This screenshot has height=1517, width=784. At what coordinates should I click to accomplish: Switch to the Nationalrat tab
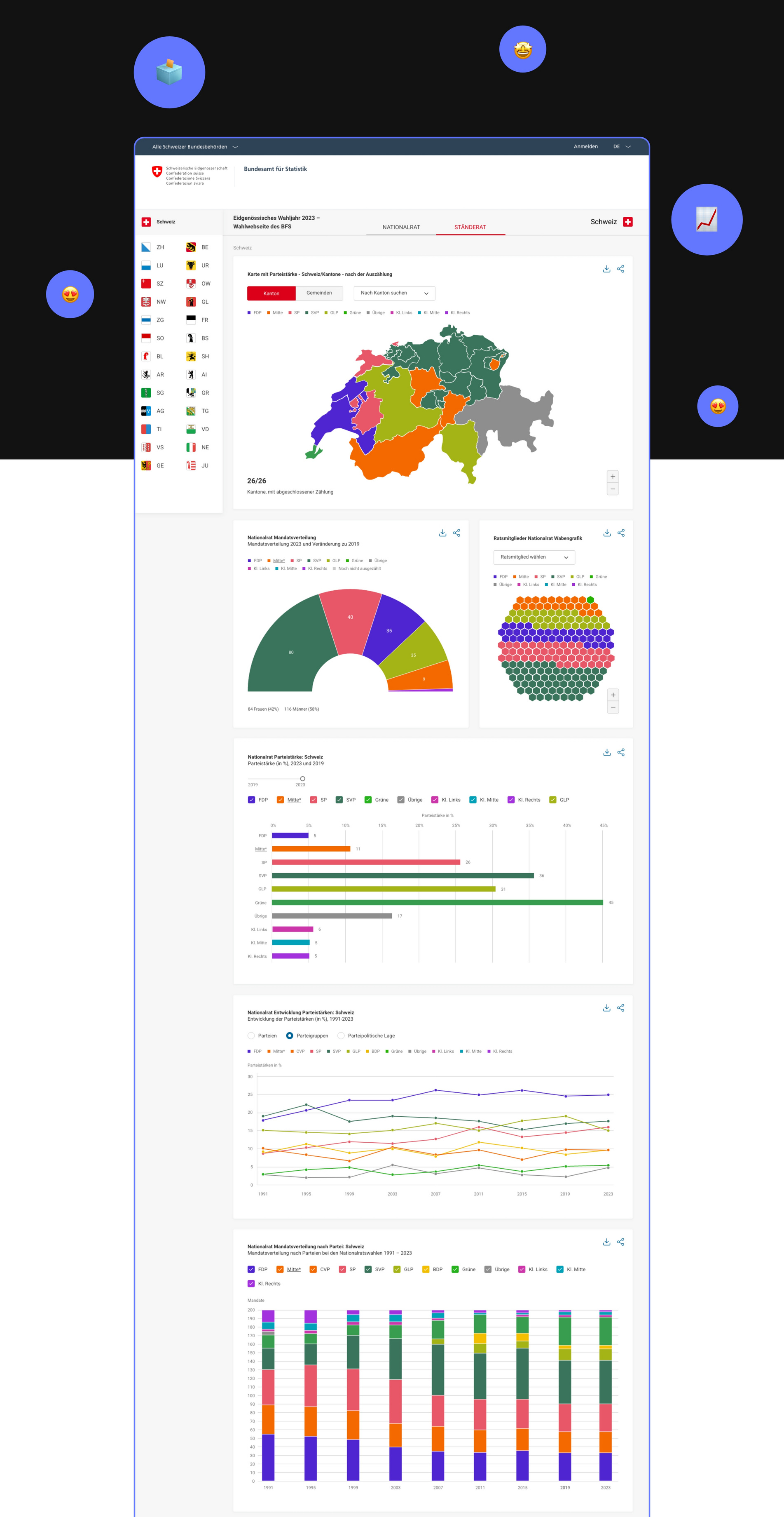pos(401,227)
